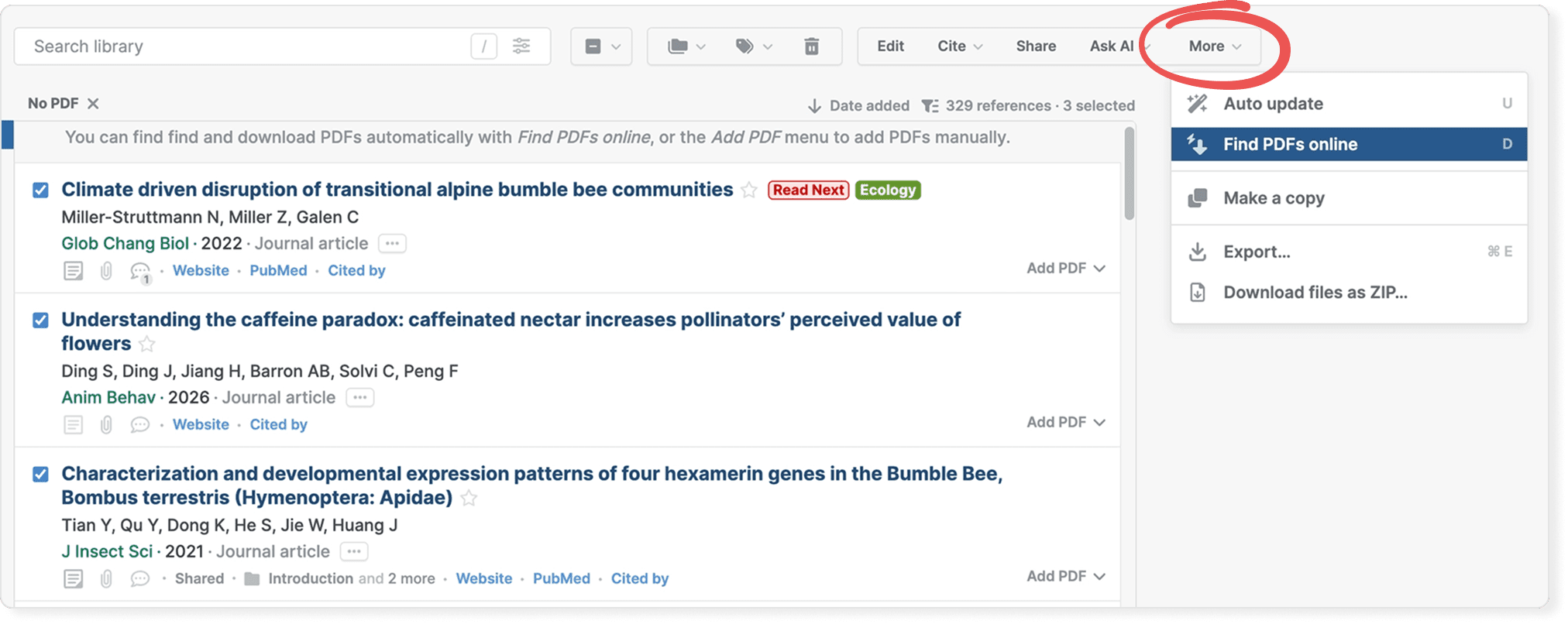This screenshot has width=1568, height=624.
Task: Open the tag labels dropdown
Action: tap(752, 46)
